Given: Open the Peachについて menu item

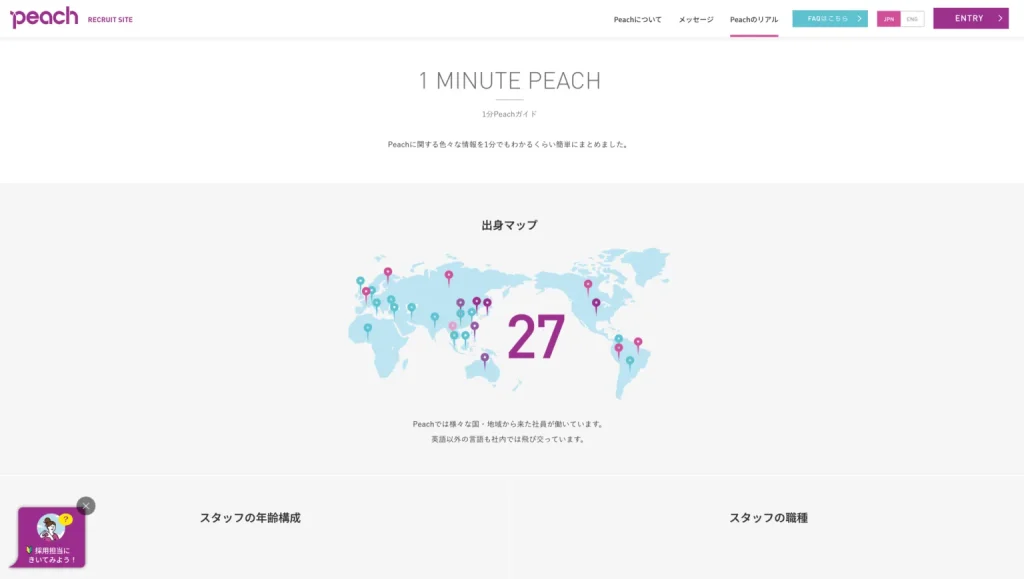Looking at the screenshot, I should [638, 18].
